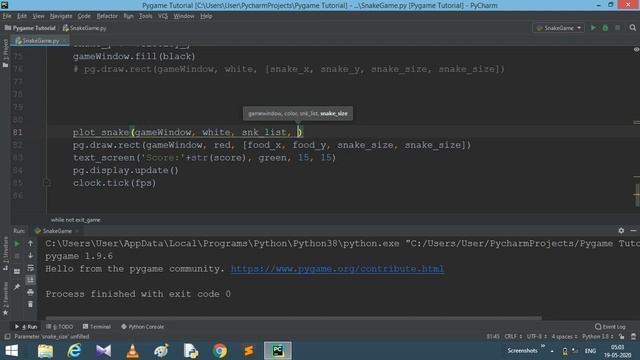
Task: Open pygame.org contribute link in console
Action: tap(337, 269)
